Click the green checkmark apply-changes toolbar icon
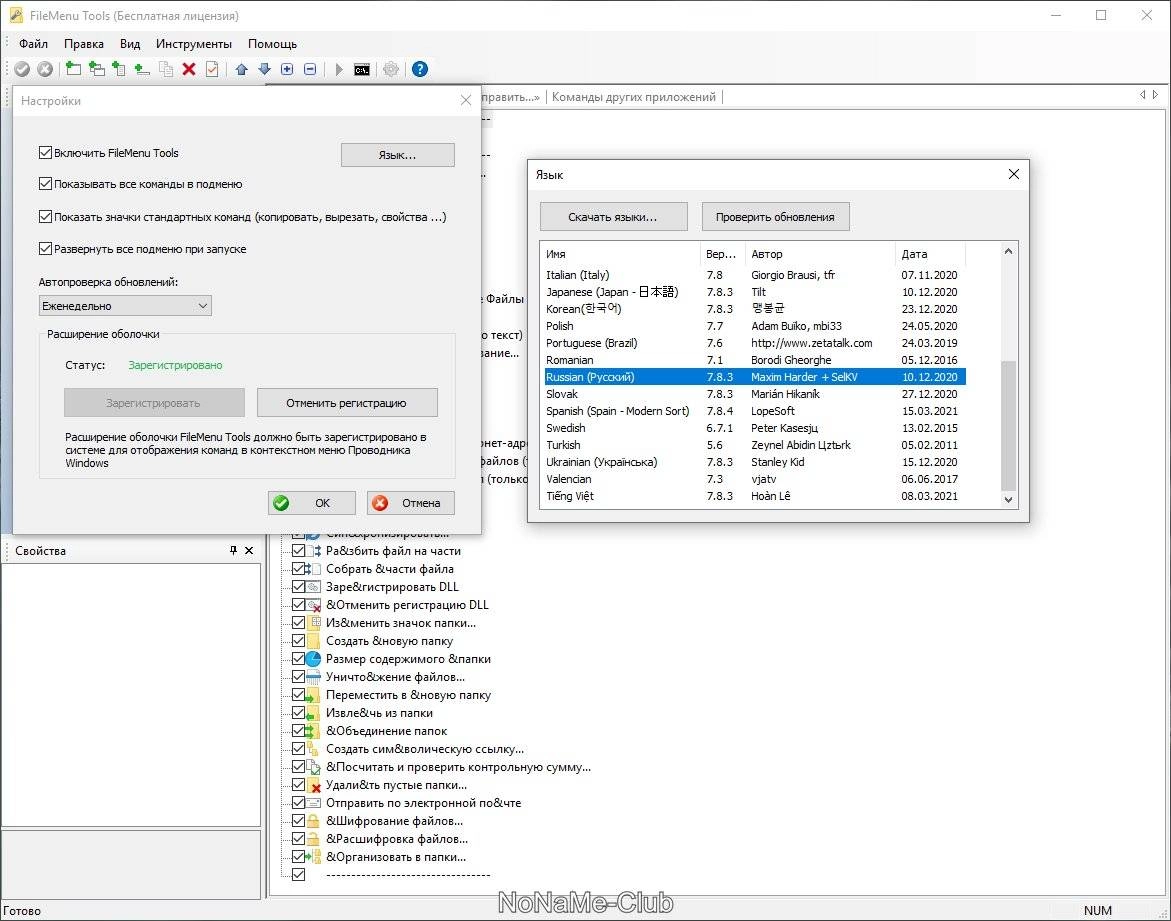1171x921 pixels. click(22, 69)
